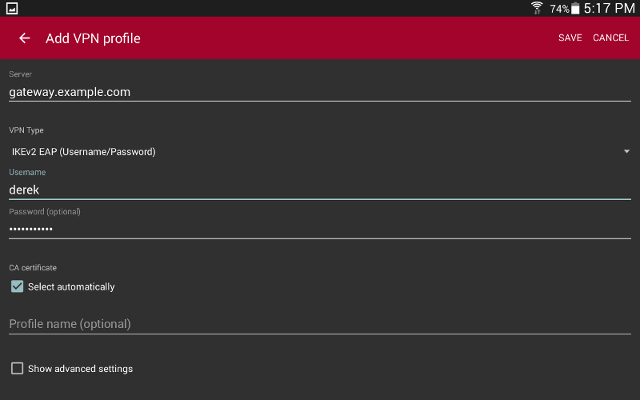
Task: Tap the Select automatically label
Action: [x=71, y=287]
